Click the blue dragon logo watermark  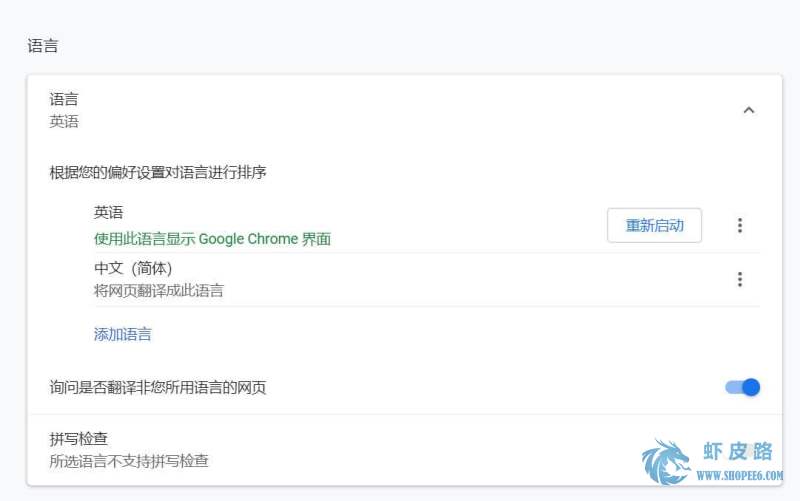(666, 462)
